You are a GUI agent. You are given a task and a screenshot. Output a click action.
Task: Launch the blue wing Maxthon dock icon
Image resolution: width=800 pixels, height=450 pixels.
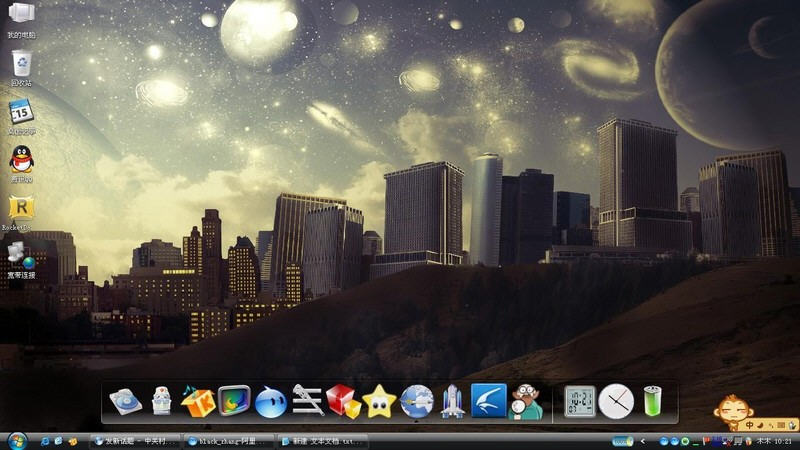click(488, 402)
